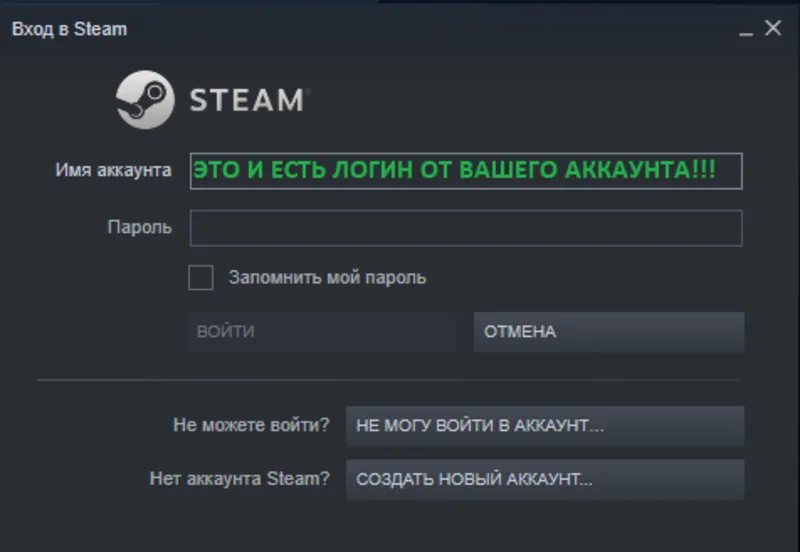Click the STEAM wordmark next to the logo
This screenshot has height=552, width=800.
click(x=248, y=100)
